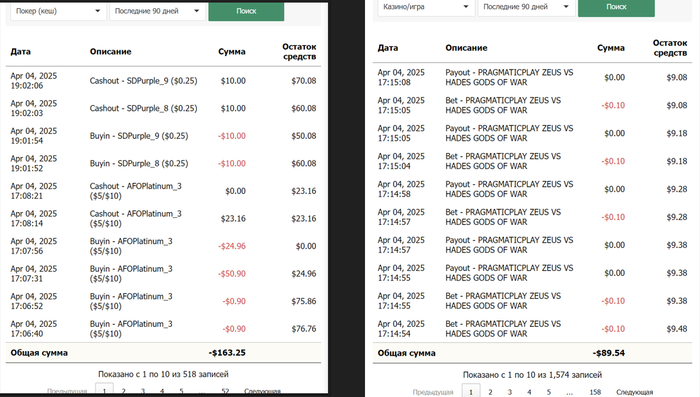700x397 pixels.
Task: Open the Казино/игра category dropdown
Action: point(426,7)
